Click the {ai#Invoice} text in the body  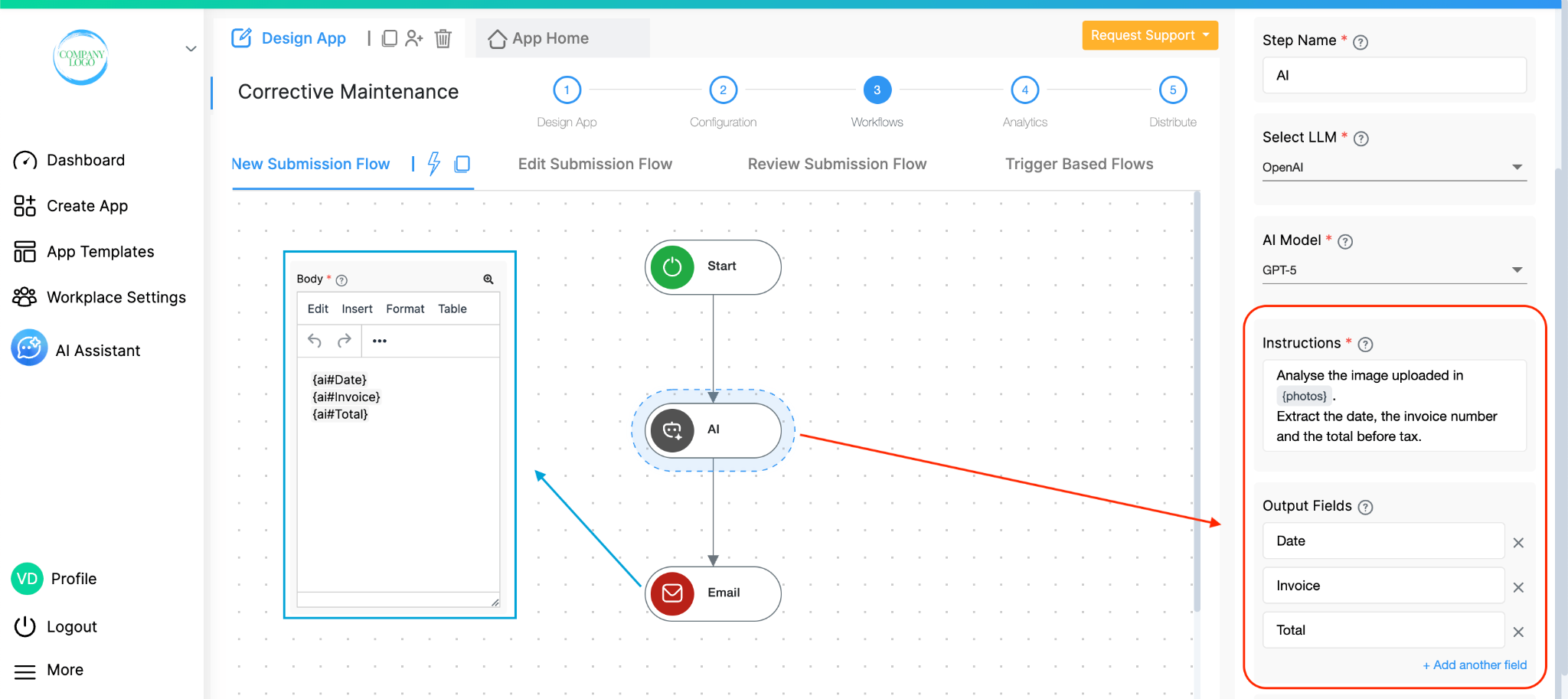pyautogui.click(x=346, y=397)
